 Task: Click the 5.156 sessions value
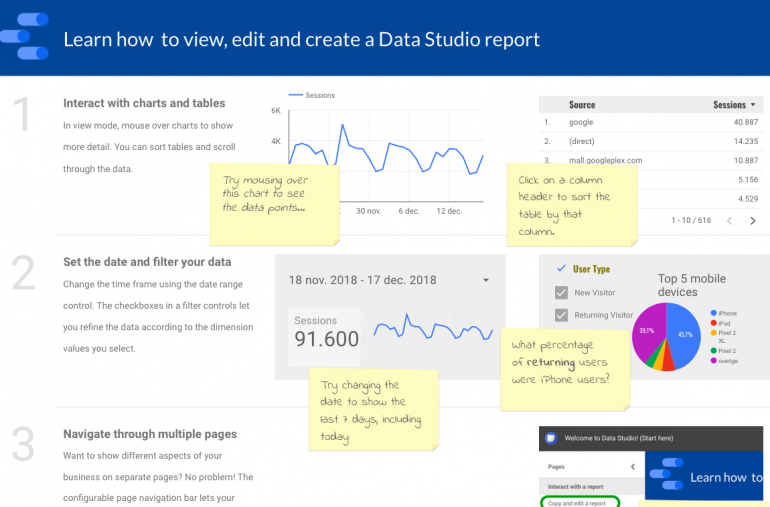coord(748,179)
